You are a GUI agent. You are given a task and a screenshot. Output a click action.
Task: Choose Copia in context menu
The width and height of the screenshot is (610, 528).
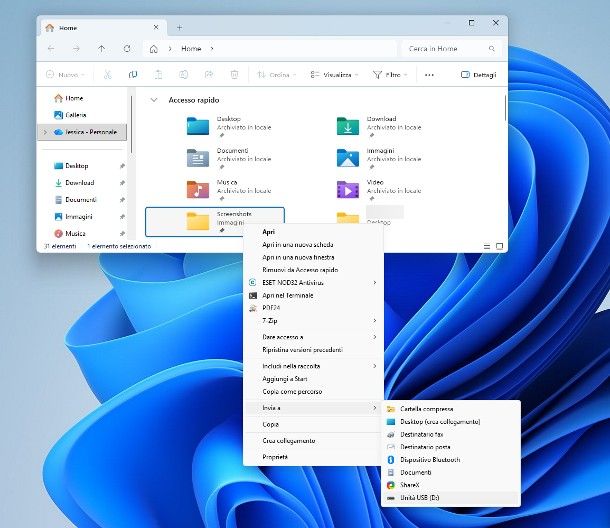click(313, 425)
